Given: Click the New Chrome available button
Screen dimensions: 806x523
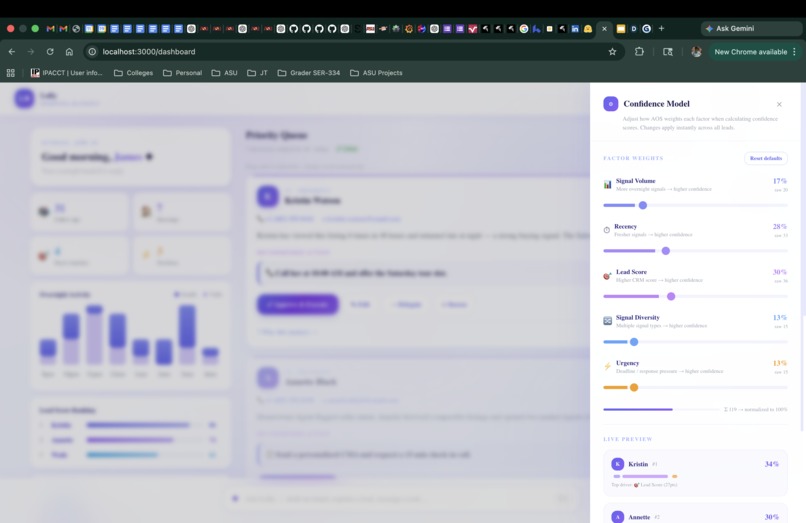Looking at the screenshot, I should (x=750, y=52).
